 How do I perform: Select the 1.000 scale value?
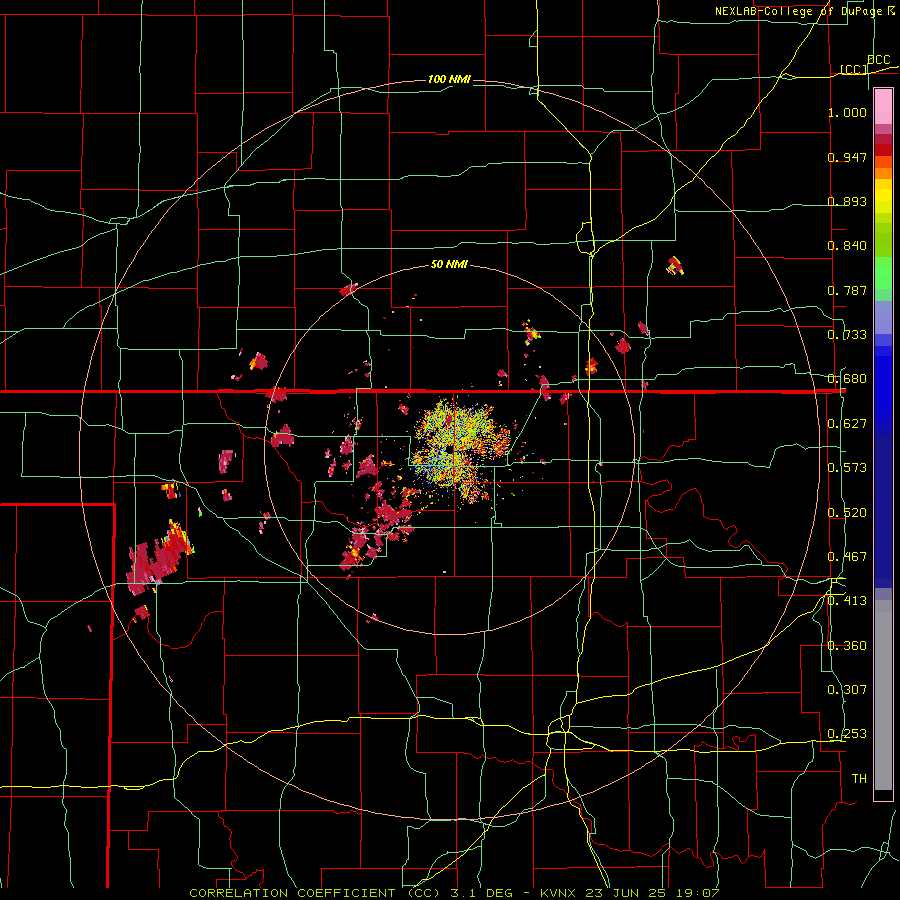tap(847, 112)
